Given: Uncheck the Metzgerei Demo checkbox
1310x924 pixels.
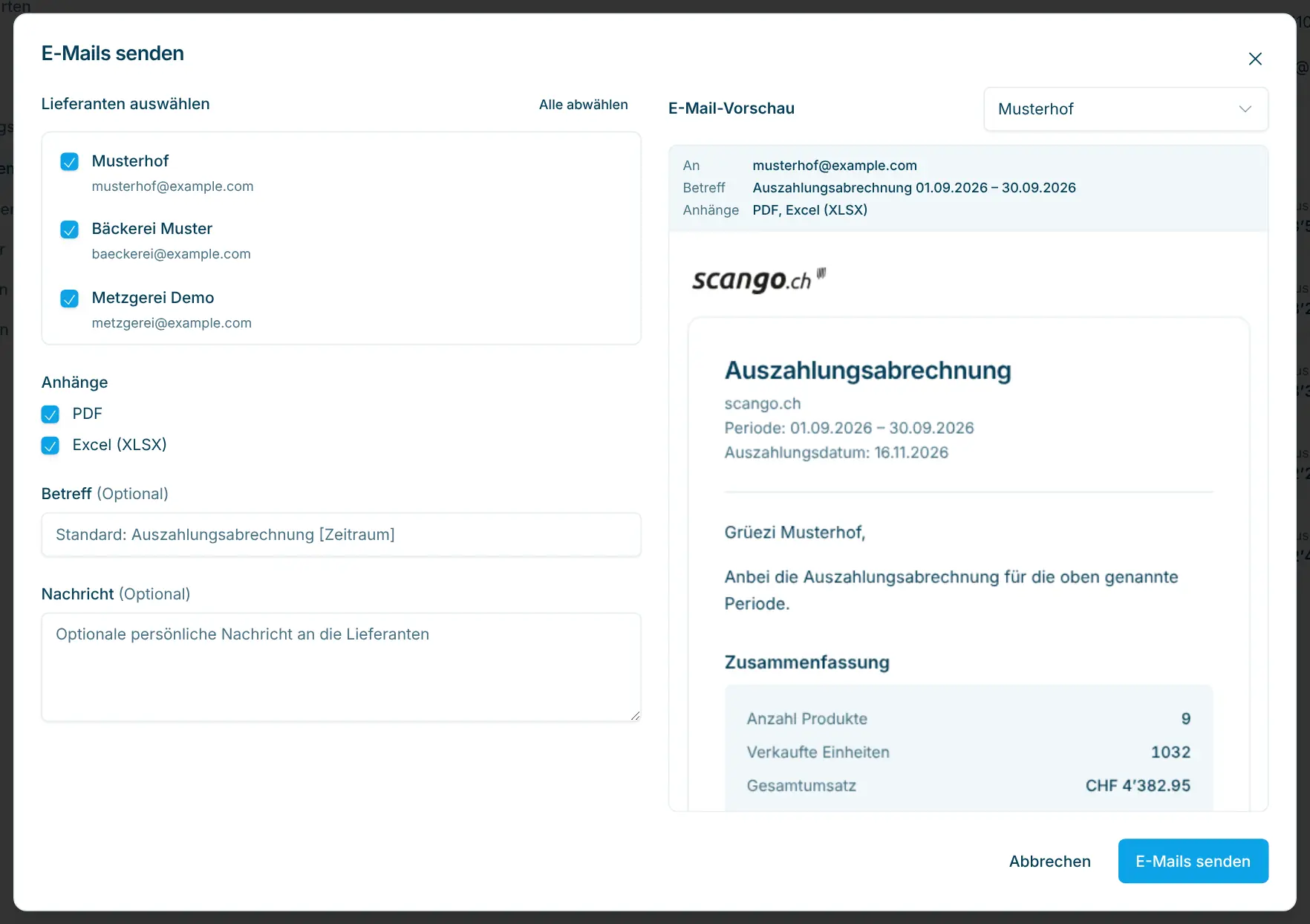Looking at the screenshot, I should [x=69, y=299].
